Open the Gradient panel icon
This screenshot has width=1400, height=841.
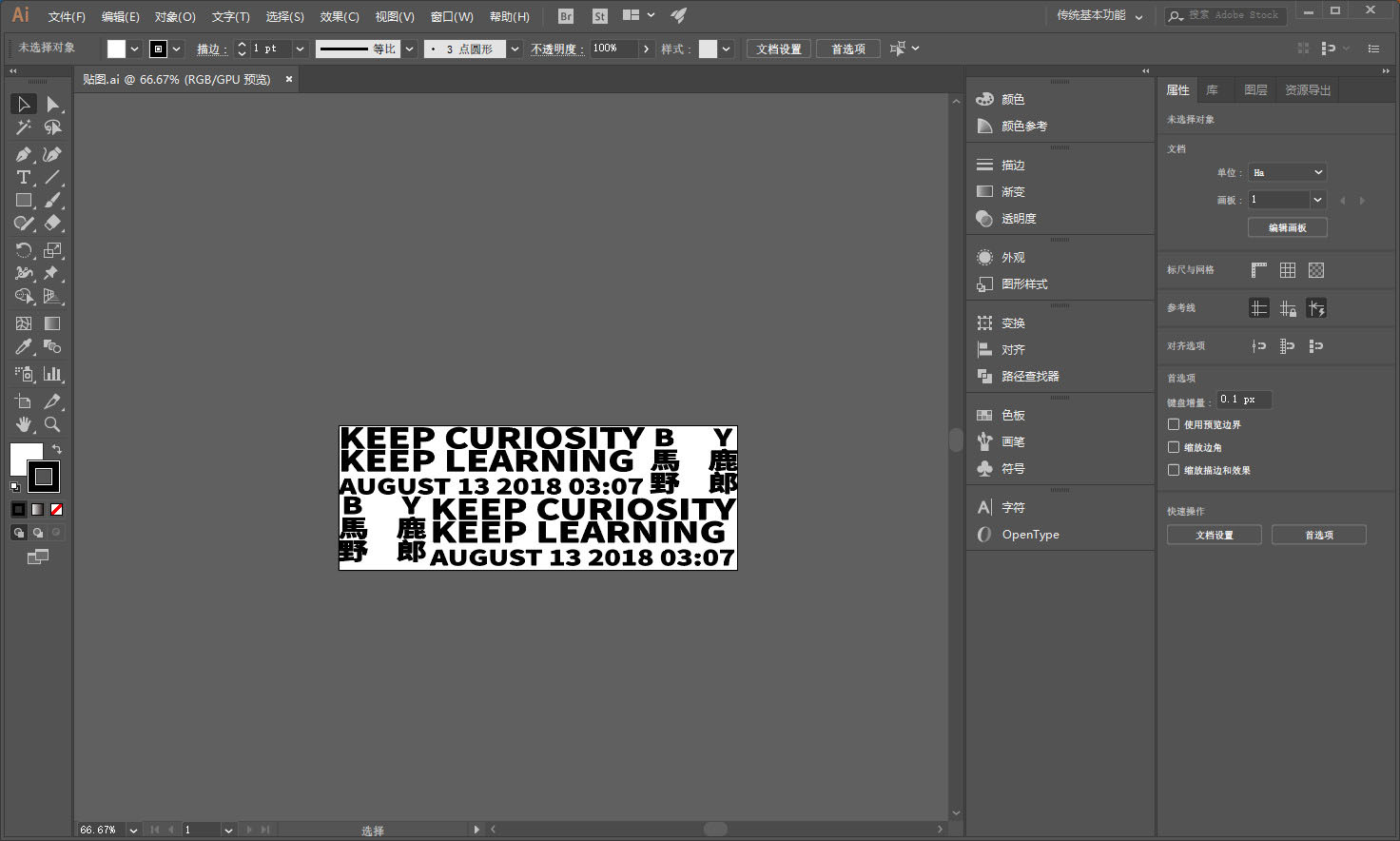point(984,192)
